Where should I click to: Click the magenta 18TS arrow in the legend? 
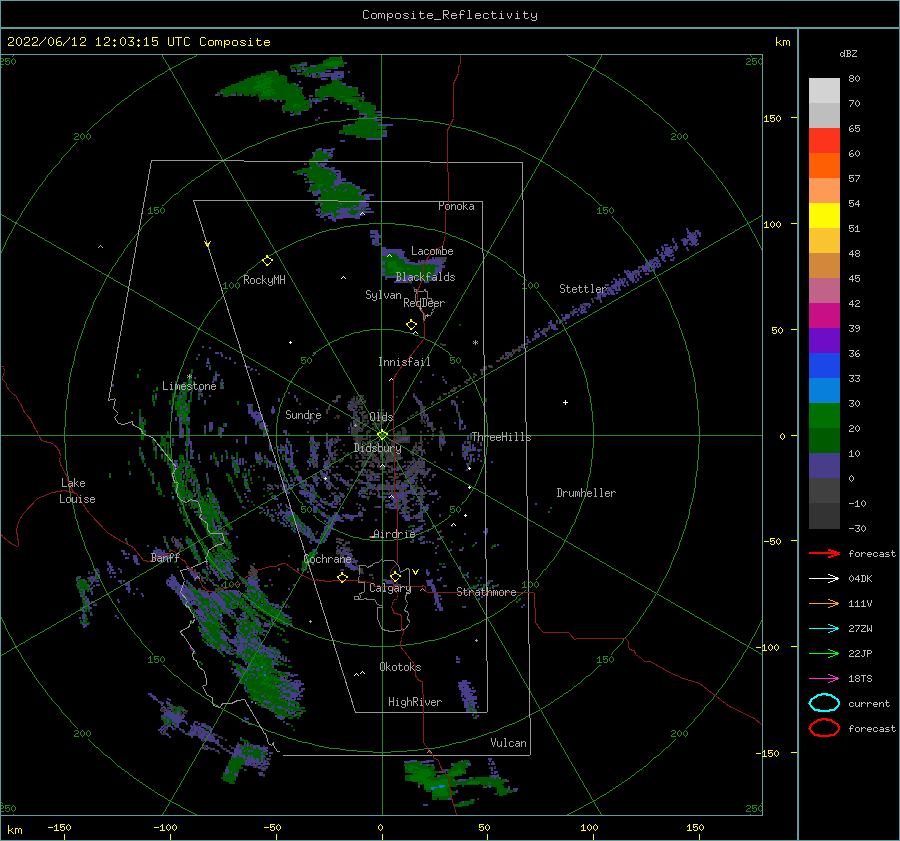(824, 679)
